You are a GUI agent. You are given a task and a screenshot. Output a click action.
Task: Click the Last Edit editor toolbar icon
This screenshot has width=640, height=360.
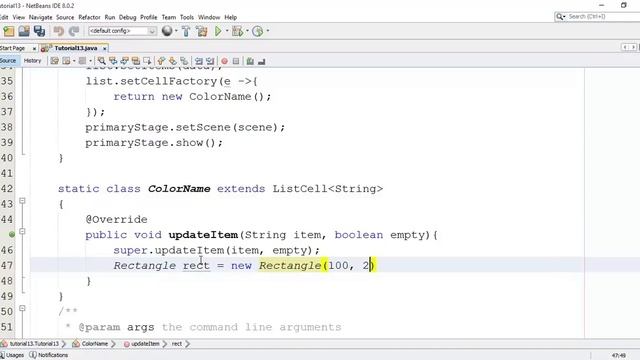coord(54,61)
